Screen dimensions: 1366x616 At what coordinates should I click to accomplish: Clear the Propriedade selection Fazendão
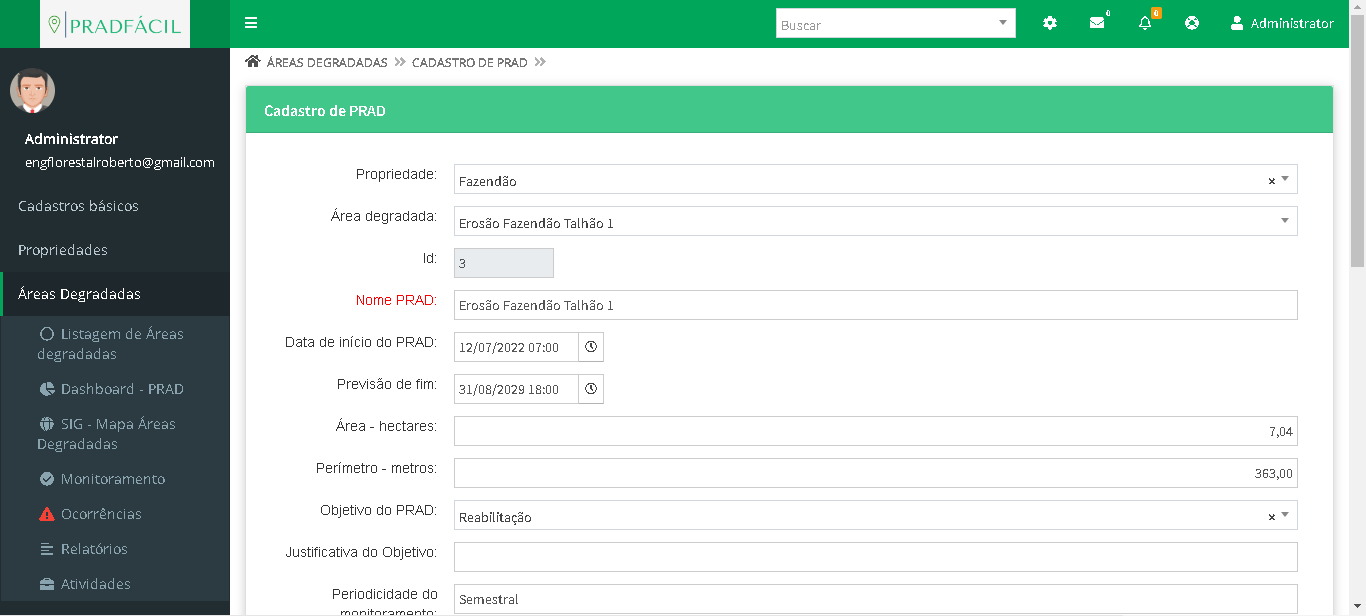1271,181
